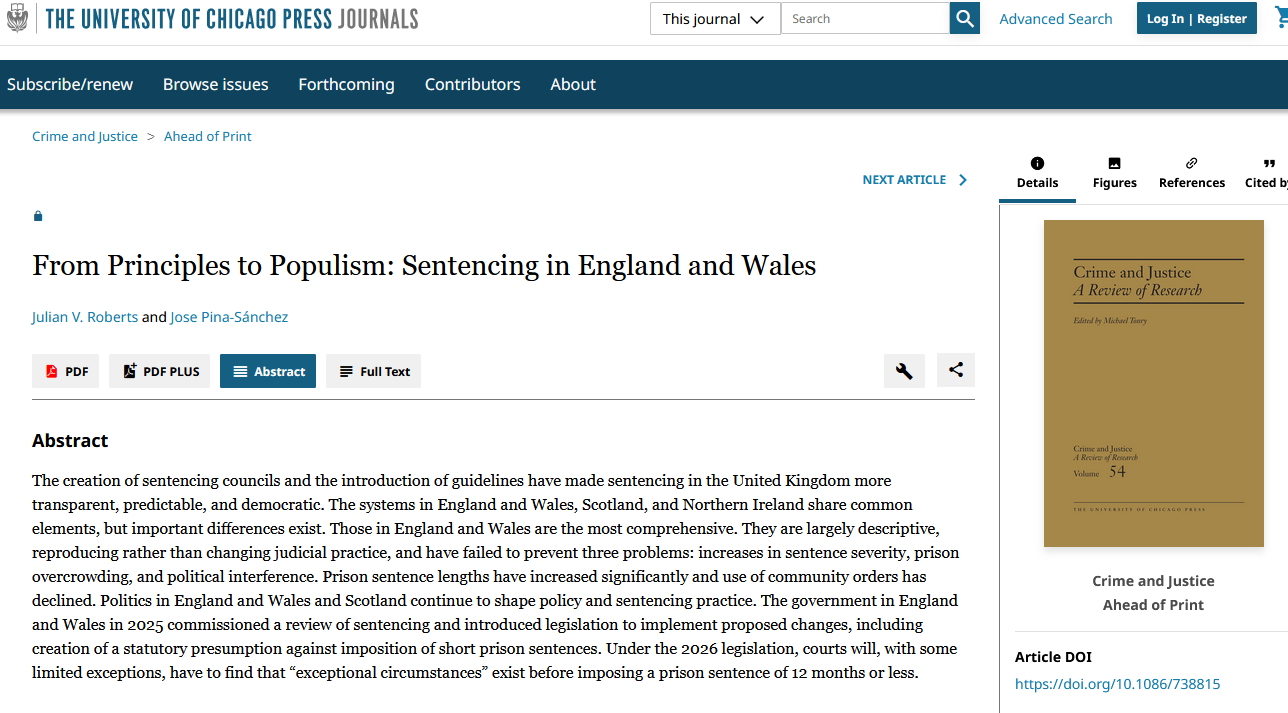The image size is (1288, 713).
Task: Open the Contributors menu item
Action: point(472,85)
